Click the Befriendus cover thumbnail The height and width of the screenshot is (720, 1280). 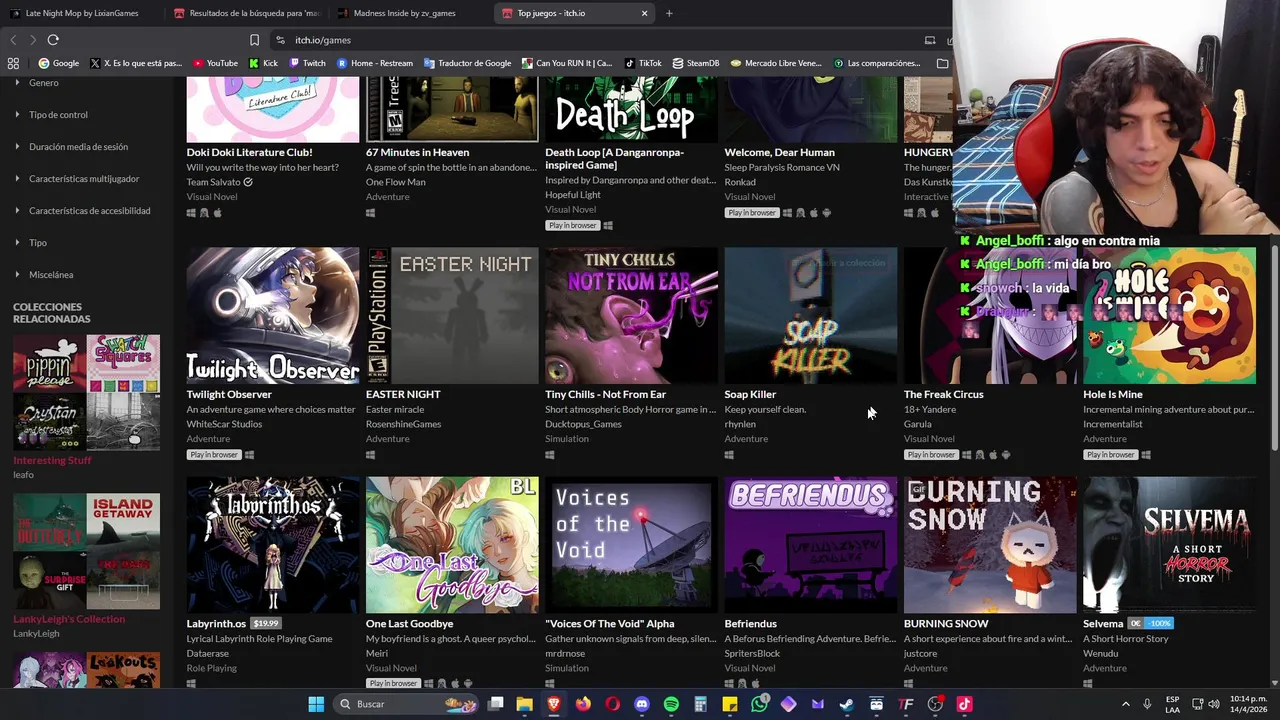811,545
